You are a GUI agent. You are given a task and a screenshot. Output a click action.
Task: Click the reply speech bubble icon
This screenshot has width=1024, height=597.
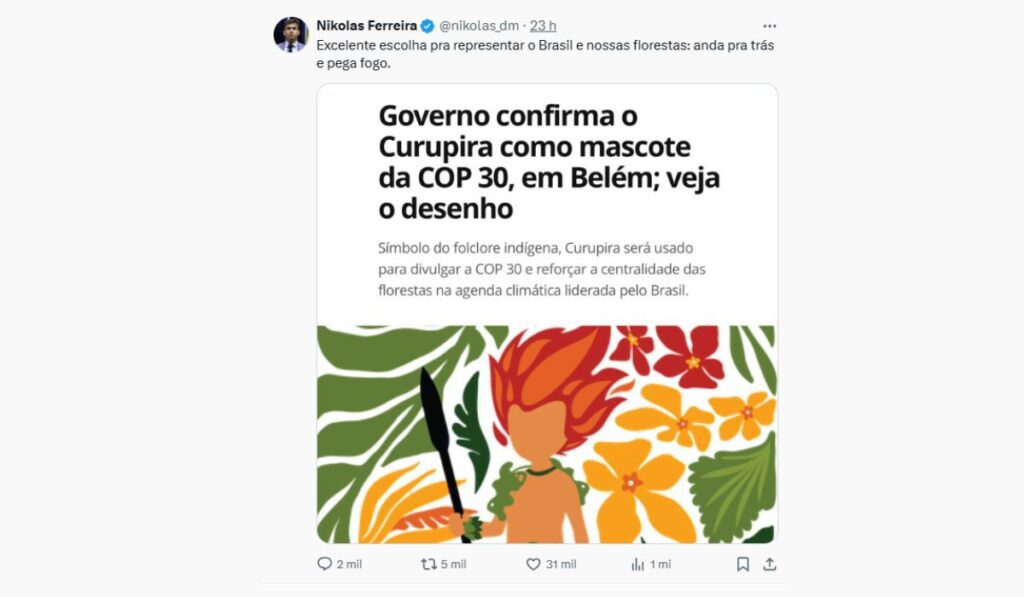[324, 564]
